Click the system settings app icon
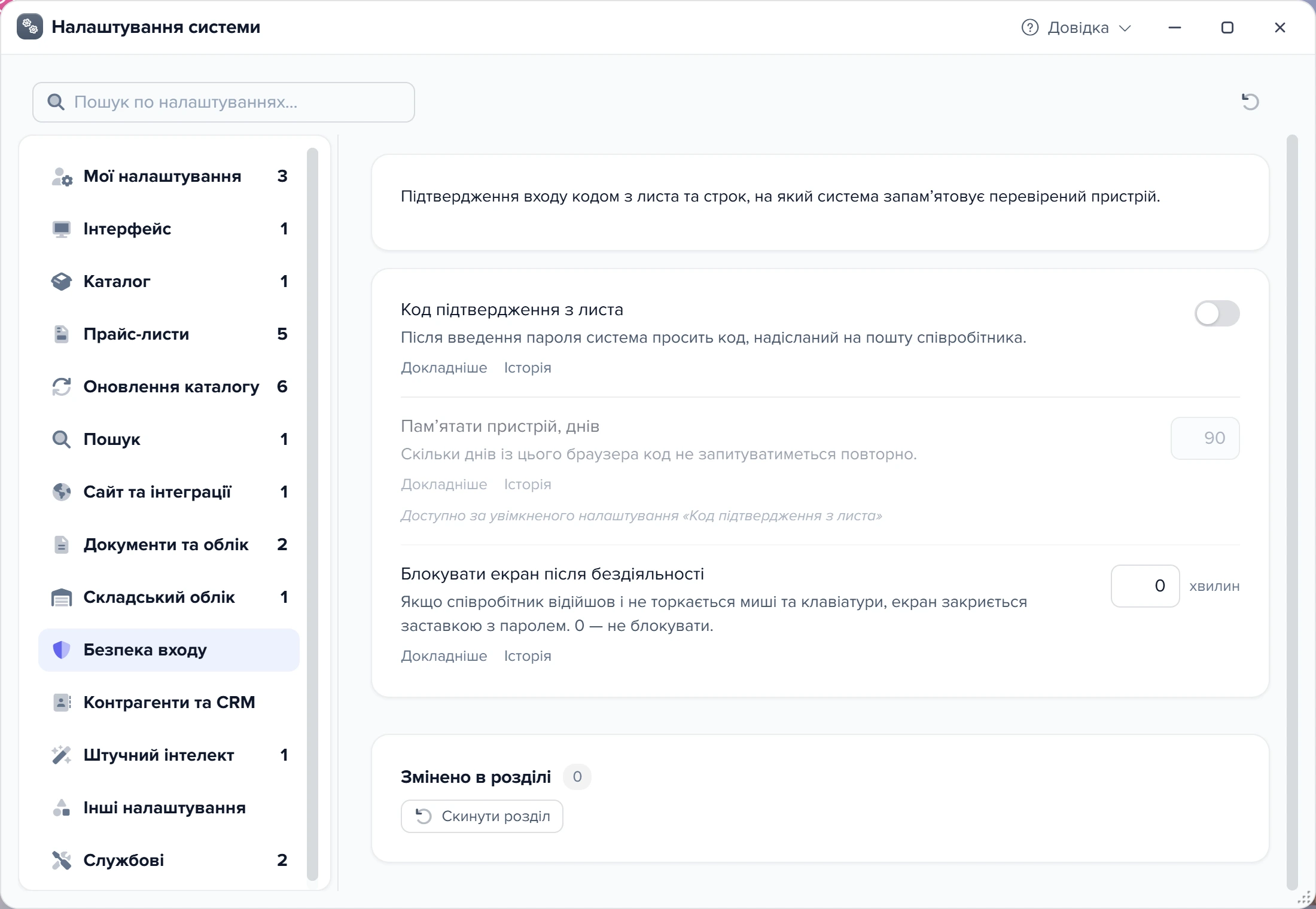The width and height of the screenshot is (1316, 909). click(x=30, y=27)
